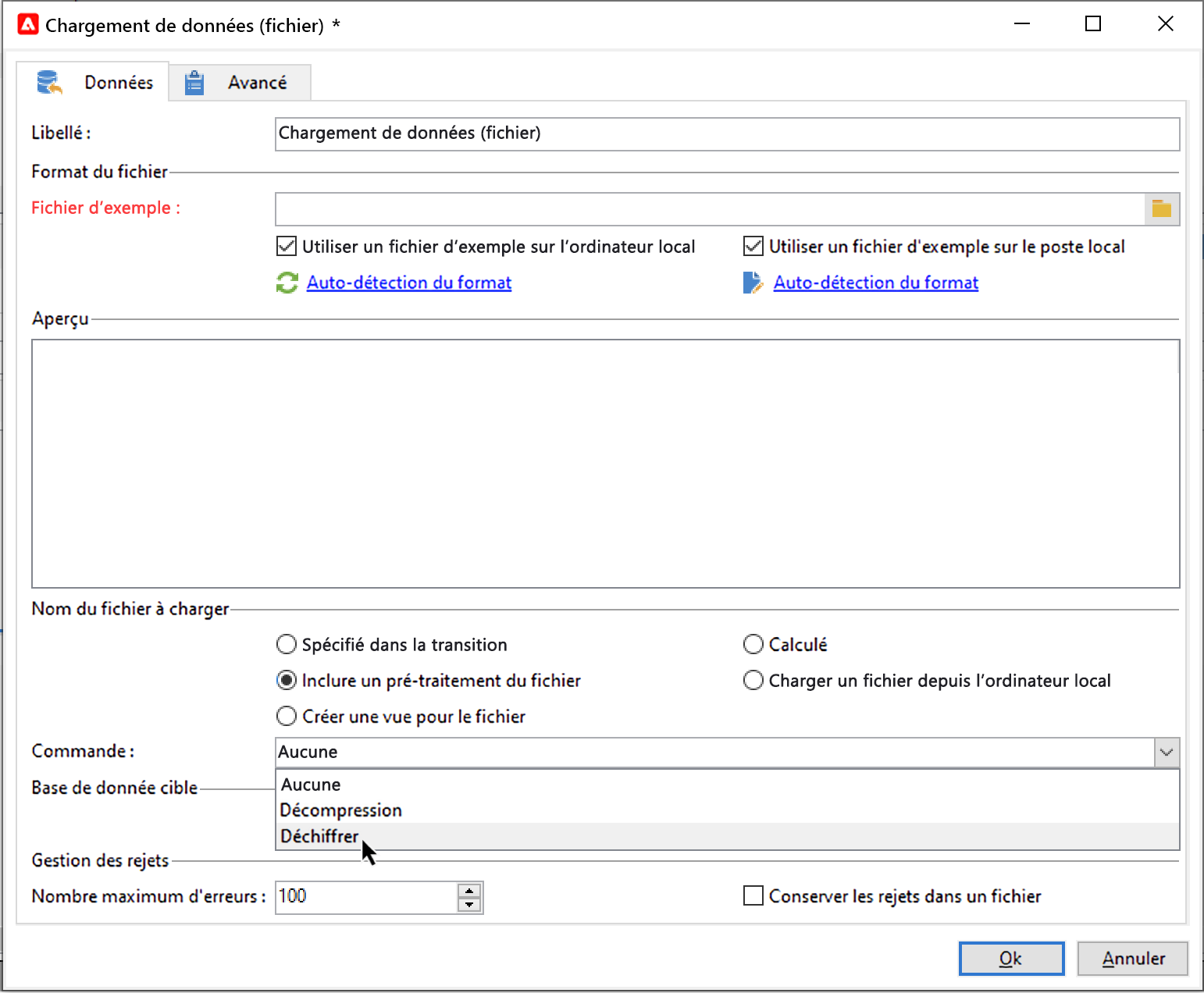Viewport: 1204px width, 993px height.
Task: Click the clipboard icon on Avancé tab
Action: pyautogui.click(x=194, y=83)
